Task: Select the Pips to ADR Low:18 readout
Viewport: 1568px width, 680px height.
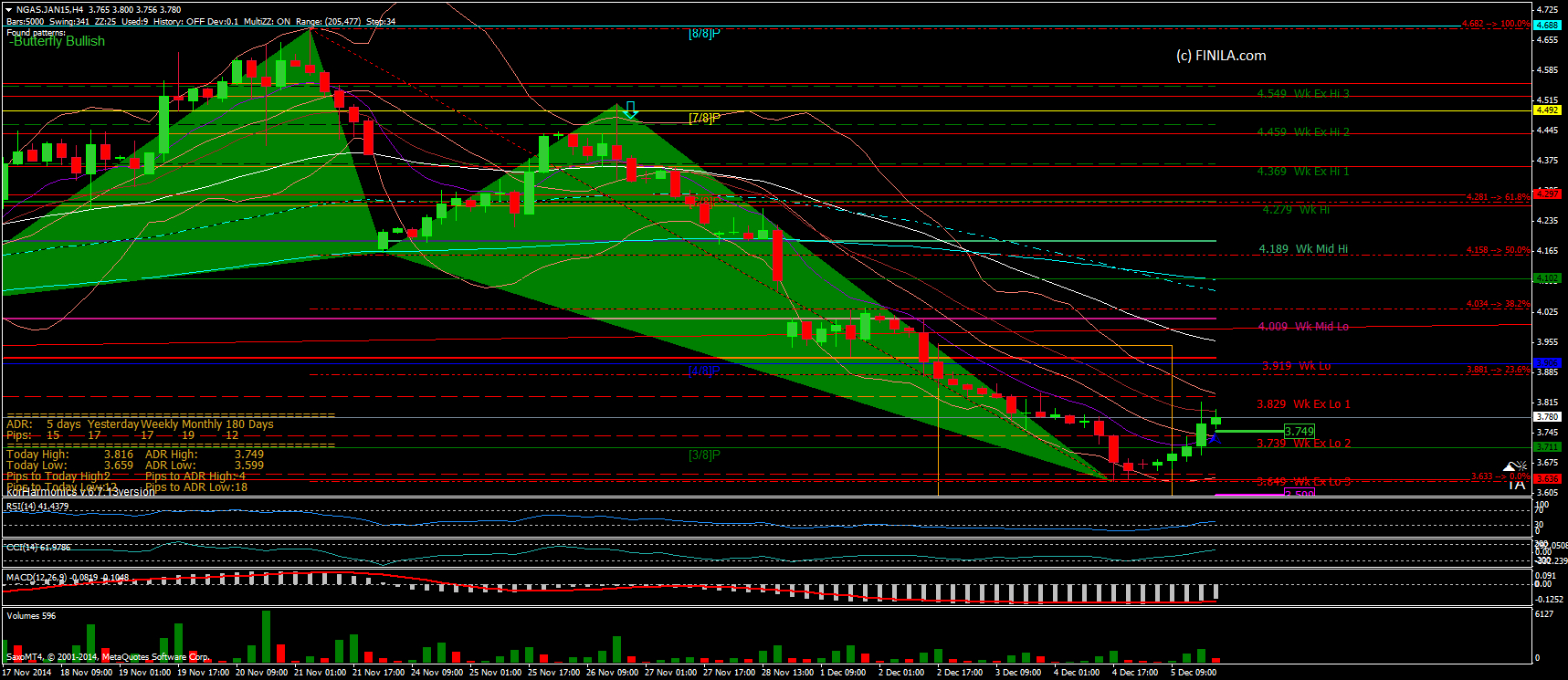Action: pyautogui.click(x=196, y=487)
